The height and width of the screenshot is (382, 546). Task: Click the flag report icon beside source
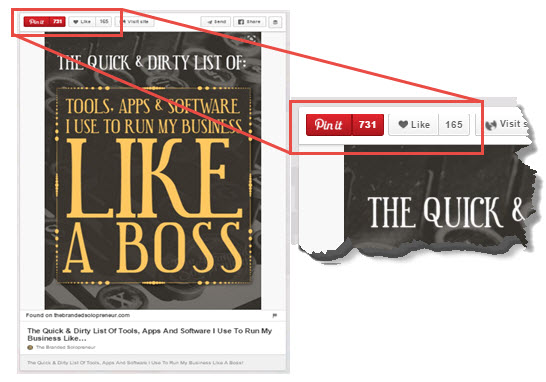(275, 315)
